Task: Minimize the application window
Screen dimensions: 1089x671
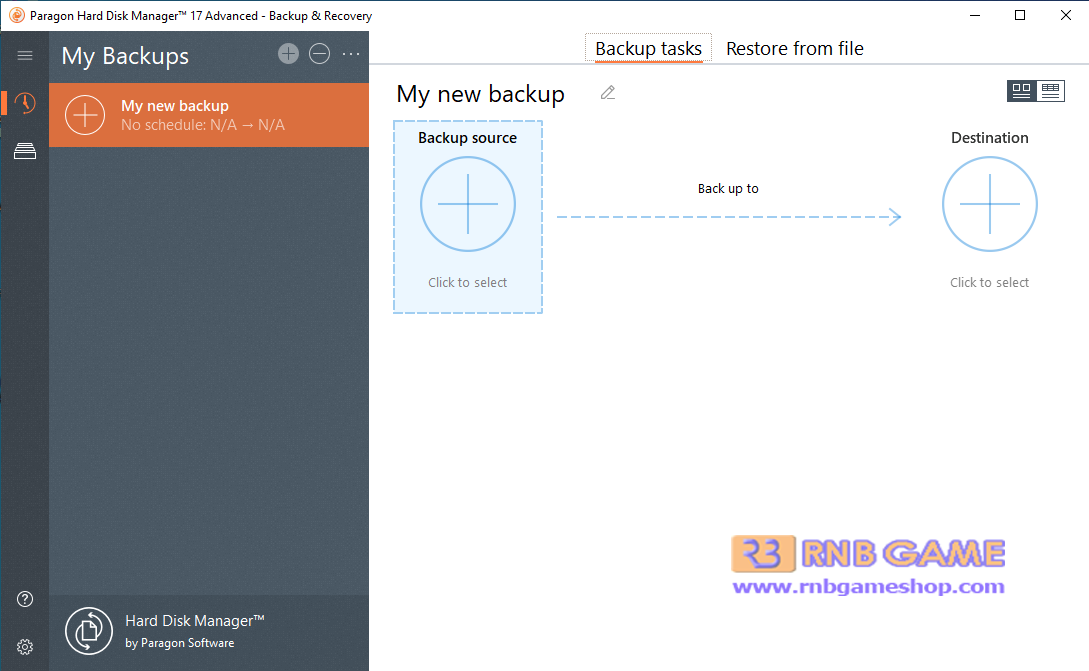Action: coord(974,15)
